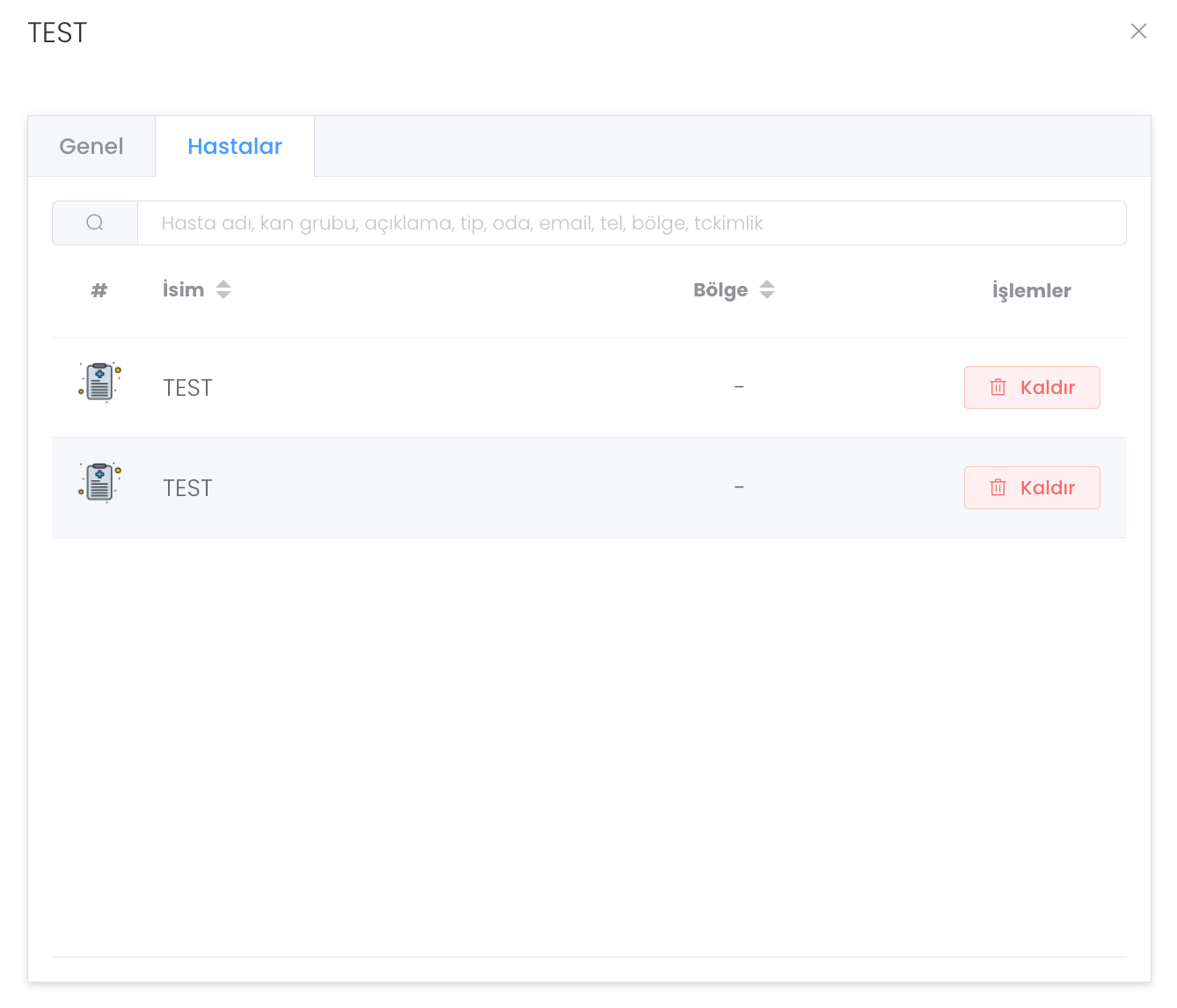Select the Hastalar tab
Viewport: 1177px width, 1008px height.
pos(235,146)
